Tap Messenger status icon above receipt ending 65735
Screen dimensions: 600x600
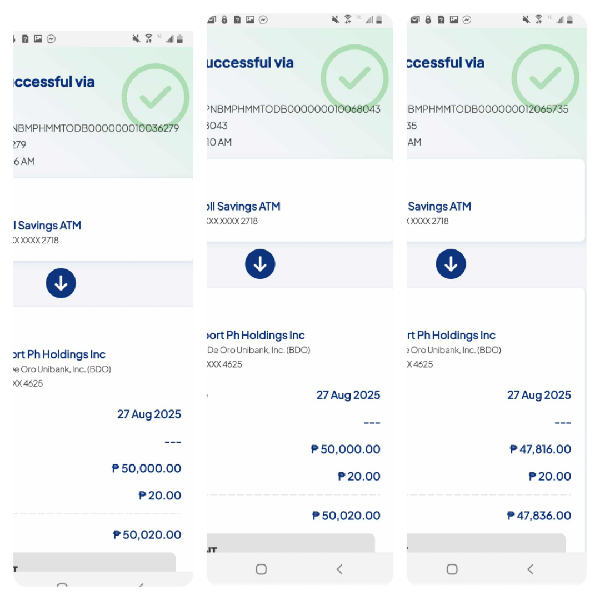tap(467, 20)
